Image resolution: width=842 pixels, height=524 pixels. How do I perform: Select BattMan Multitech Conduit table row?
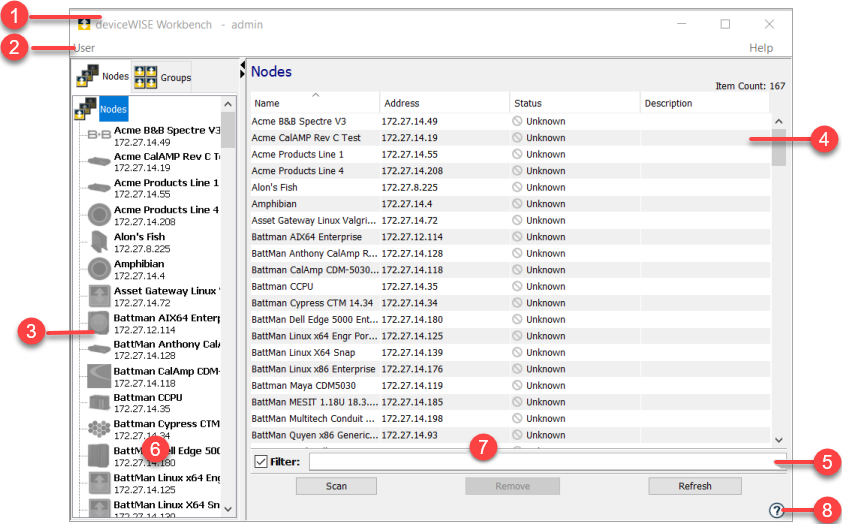coord(510,418)
